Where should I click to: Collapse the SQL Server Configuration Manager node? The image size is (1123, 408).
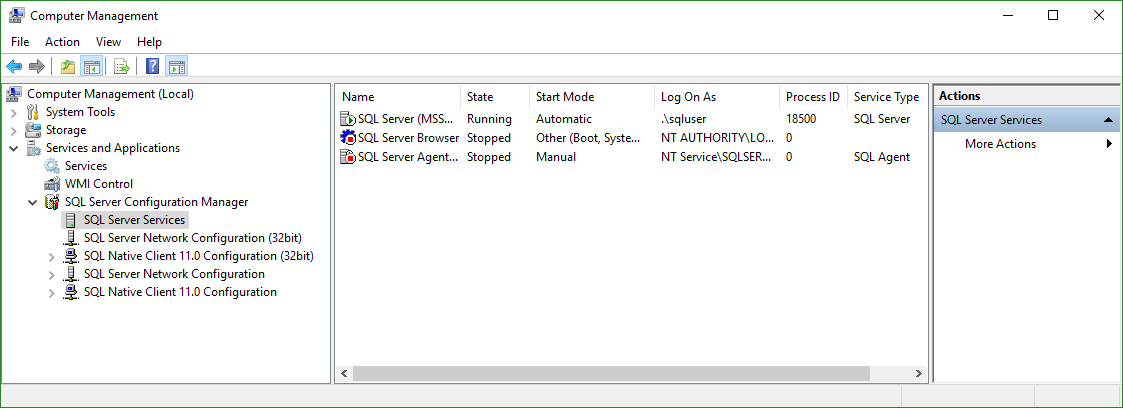[32, 203]
